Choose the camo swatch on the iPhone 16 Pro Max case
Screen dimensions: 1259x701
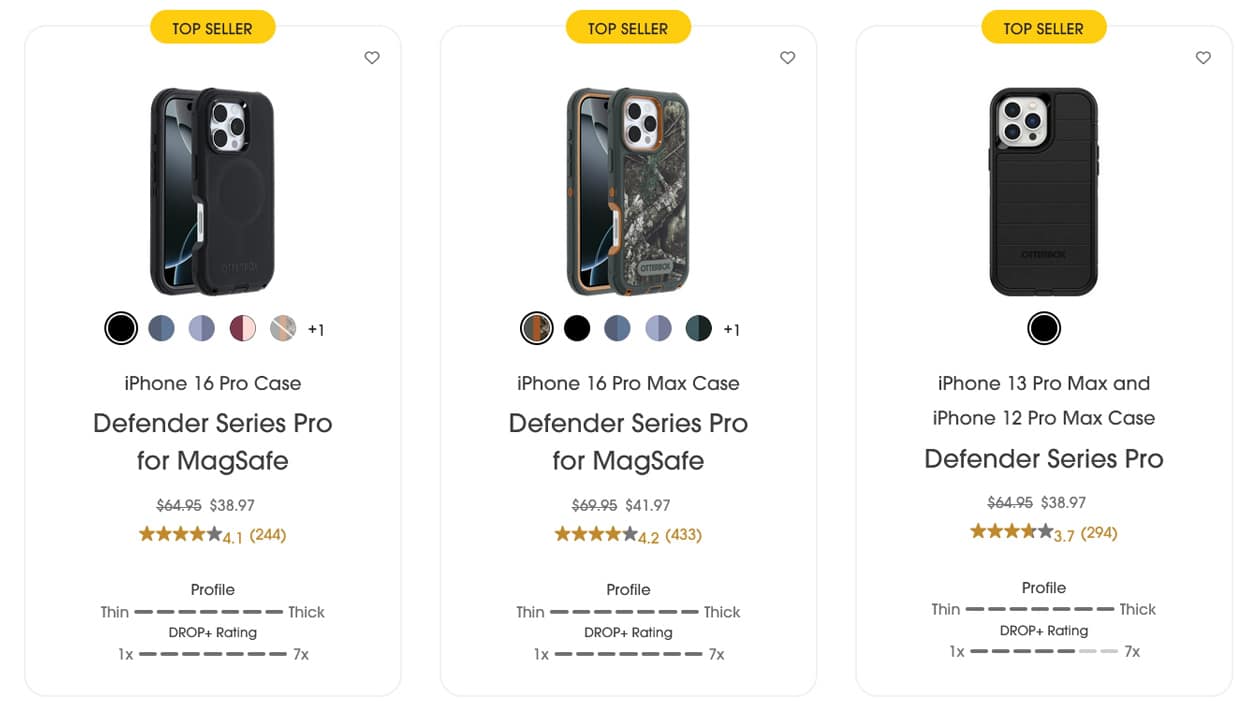tap(537, 327)
